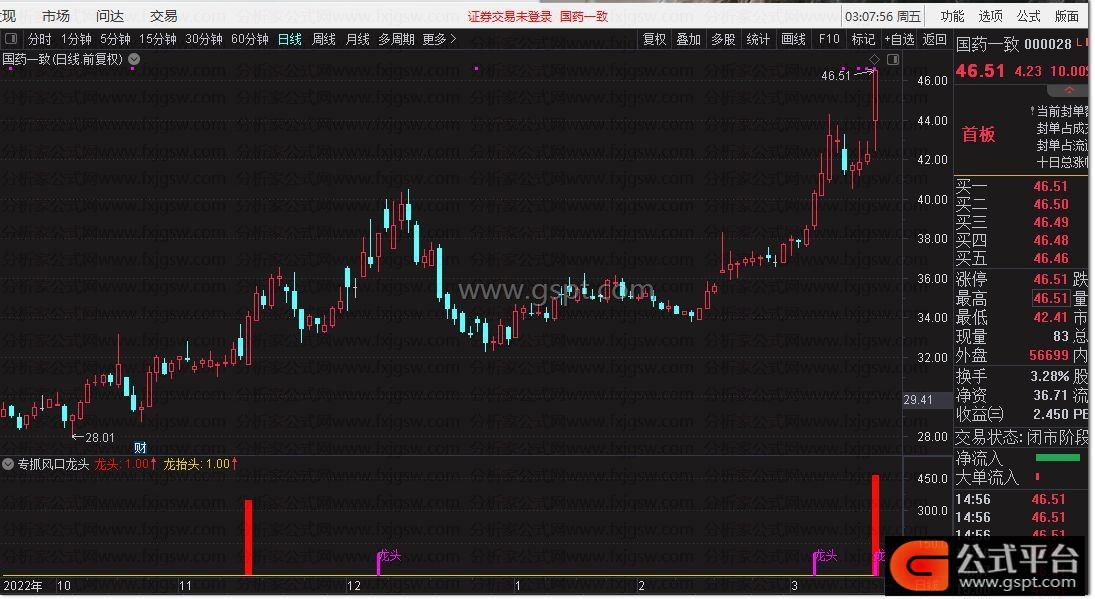Click the boxed 最高 price value
This screenshot has height=599, width=1095.
tap(1051, 299)
